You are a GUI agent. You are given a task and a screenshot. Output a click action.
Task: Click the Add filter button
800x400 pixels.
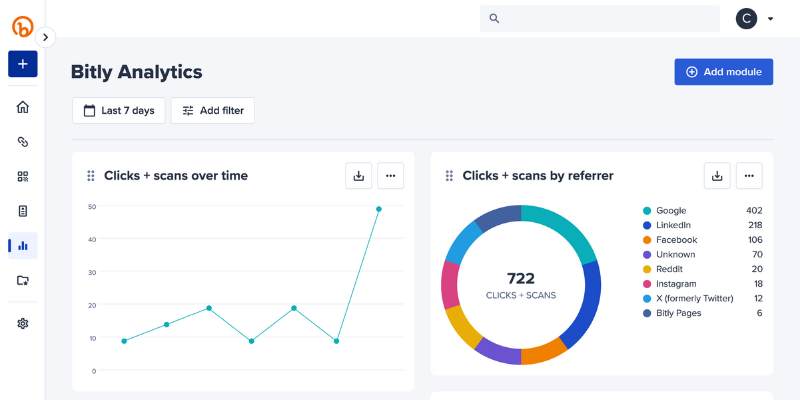(x=213, y=111)
